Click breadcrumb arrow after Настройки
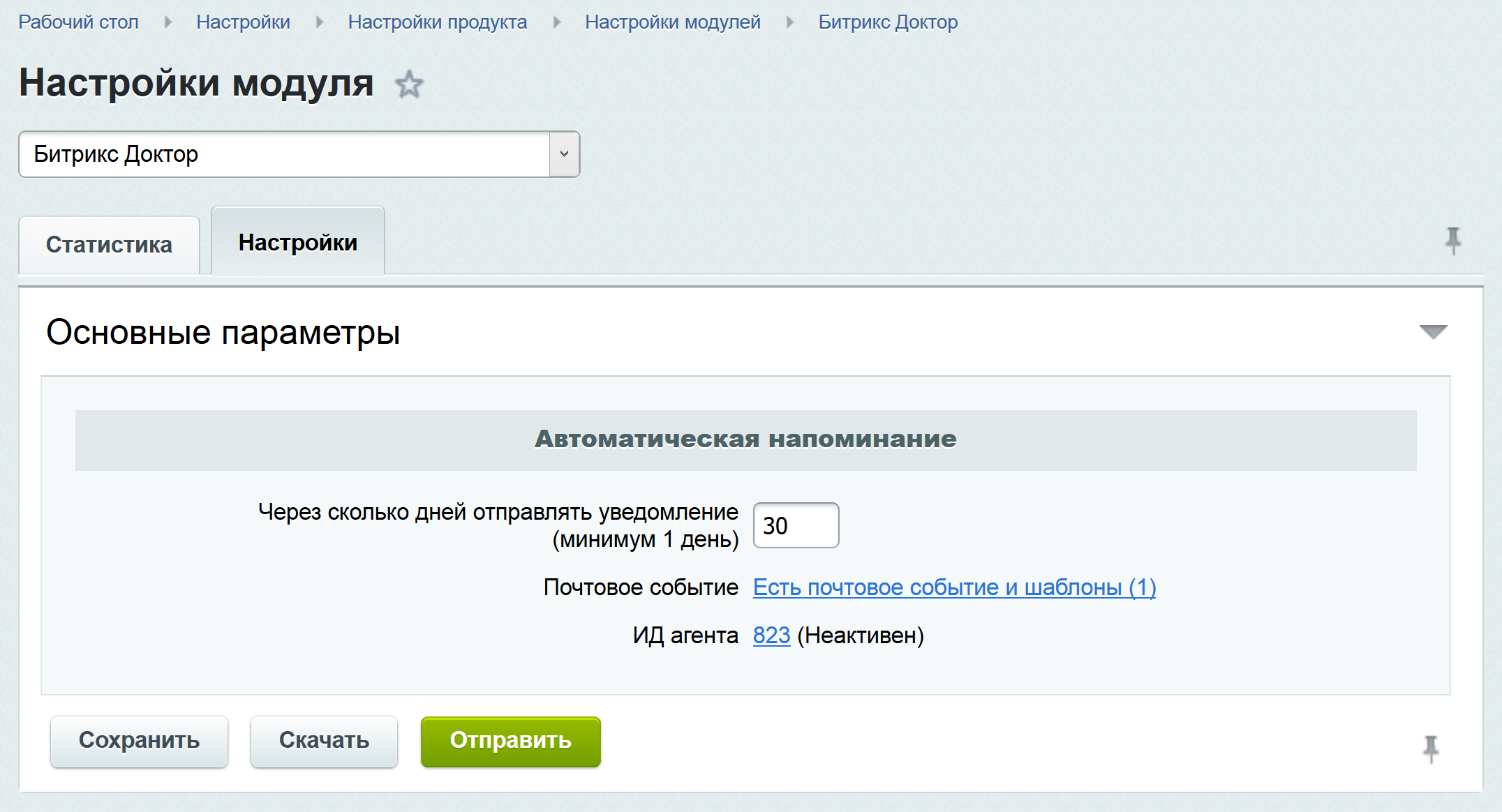Viewport: 1502px width, 812px height. 320,22
